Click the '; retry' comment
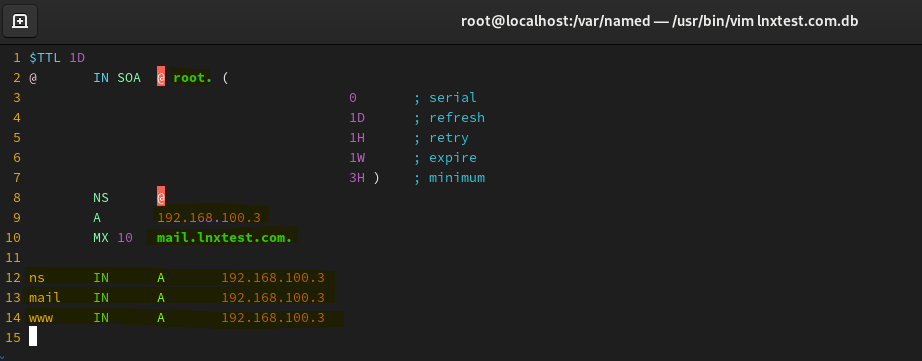Viewport: 922px width, 361px height. (x=441, y=138)
